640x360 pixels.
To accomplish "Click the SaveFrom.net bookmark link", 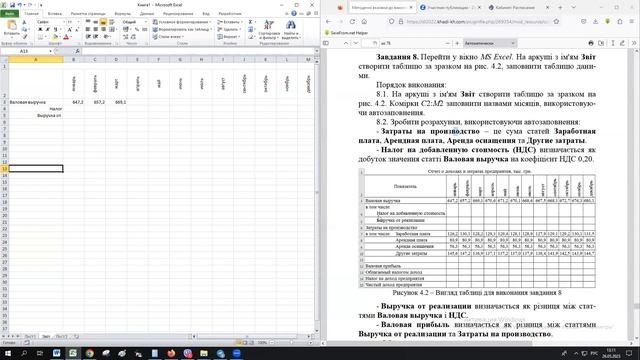I will tap(347, 33).
